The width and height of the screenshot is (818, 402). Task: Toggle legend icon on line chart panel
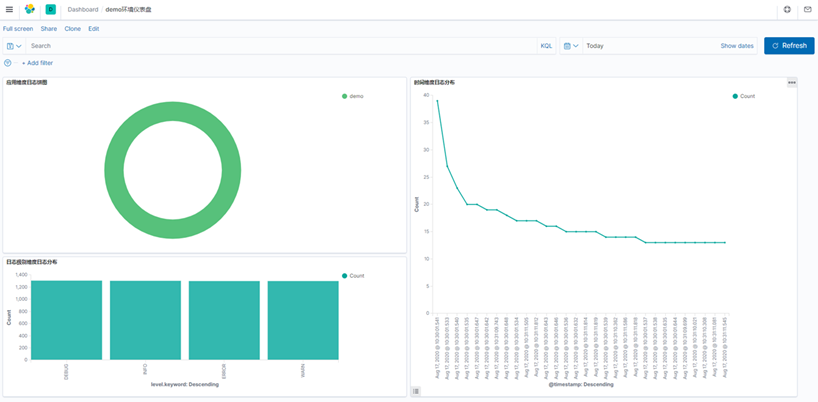coord(416,391)
